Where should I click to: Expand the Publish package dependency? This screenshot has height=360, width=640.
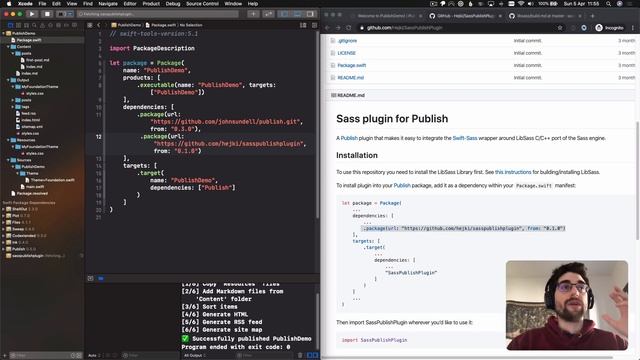pyautogui.click(x=4, y=249)
